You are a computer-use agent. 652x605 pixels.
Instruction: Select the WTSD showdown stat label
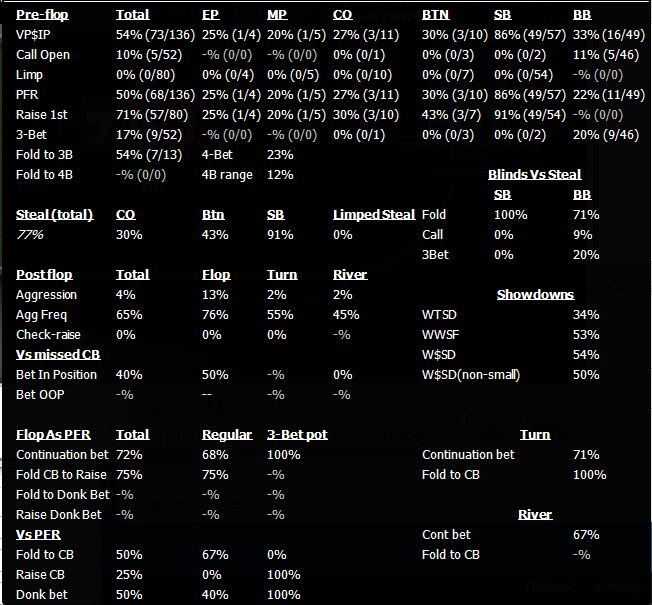440,314
